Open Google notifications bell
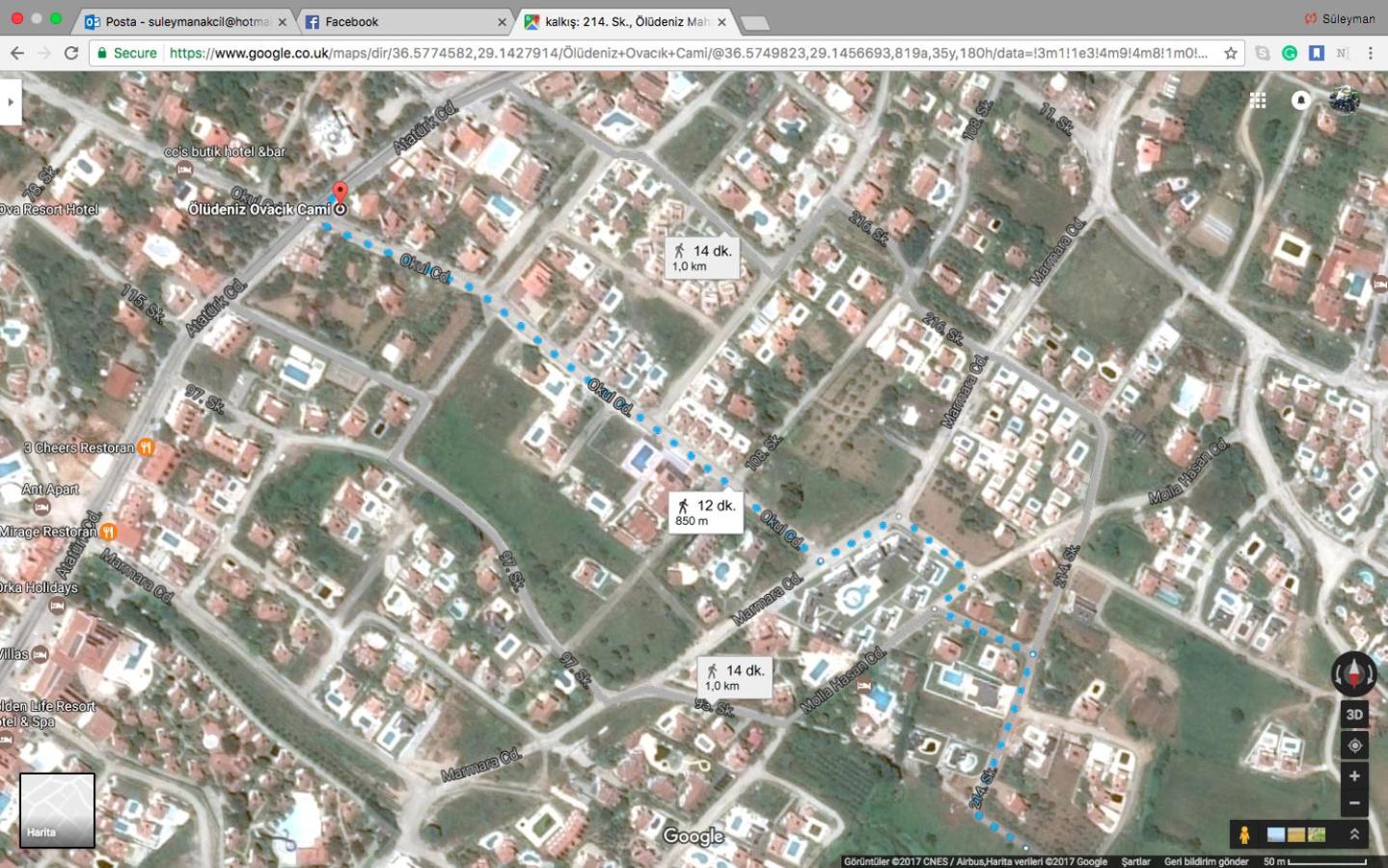Viewport: 1388px width, 868px height. (x=1301, y=100)
